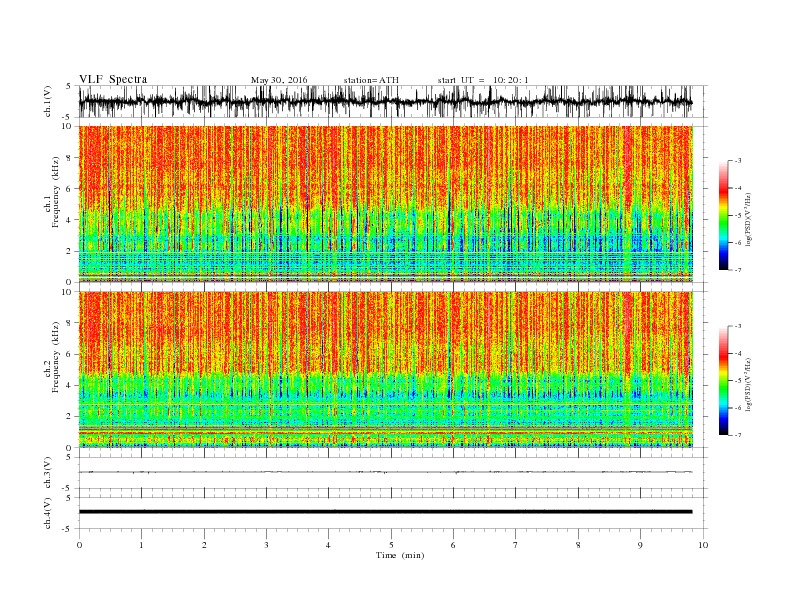The height and width of the screenshot is (612, 792).
Task: Click the ch.3(V) axis label
Action: coord(48,473)
